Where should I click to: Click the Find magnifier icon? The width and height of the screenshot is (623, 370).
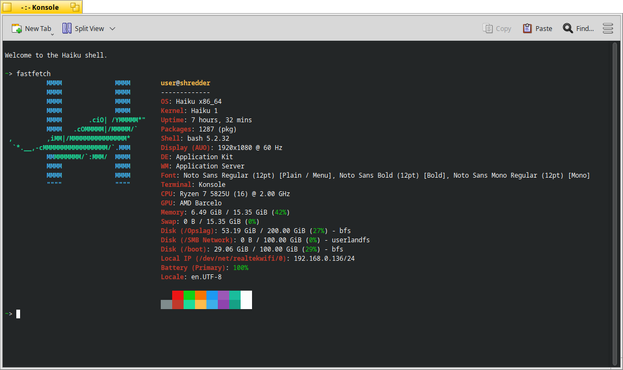click(x=568, y=28)
